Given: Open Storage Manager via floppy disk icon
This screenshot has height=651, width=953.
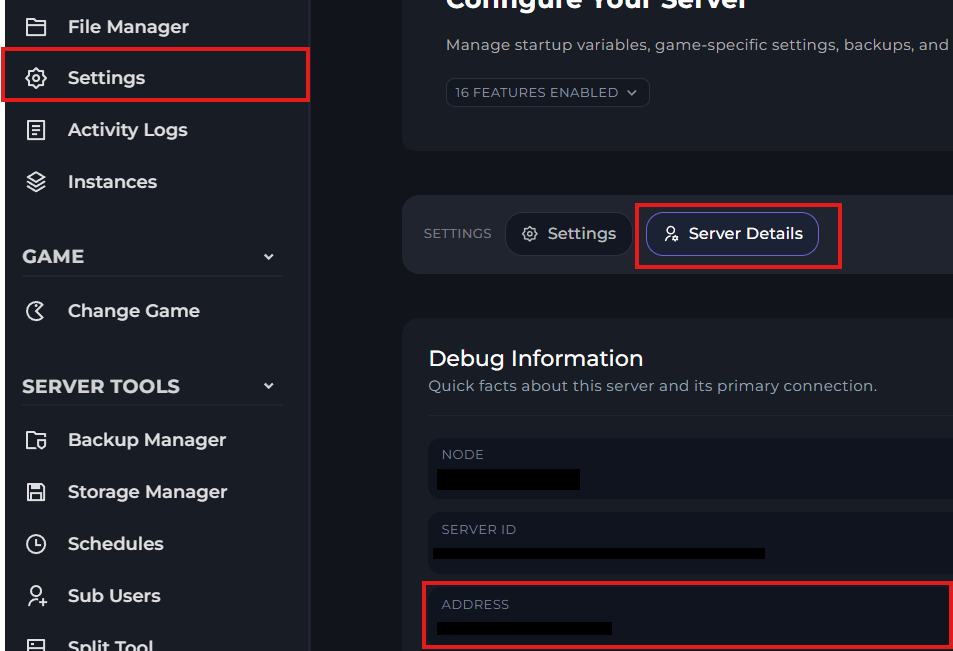Looking at the screenshot, I should point(36,492).
